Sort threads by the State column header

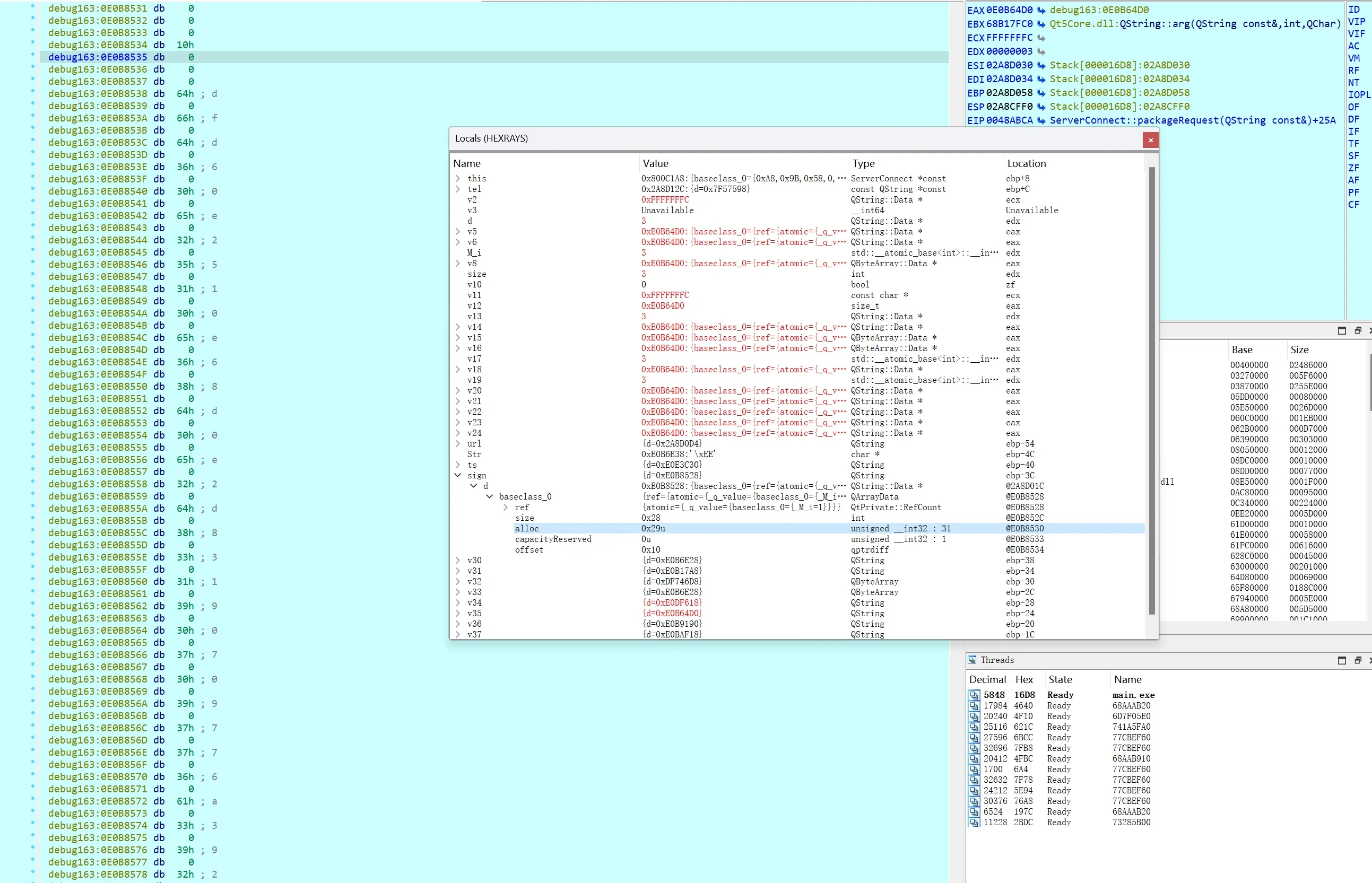[1077, 679]
